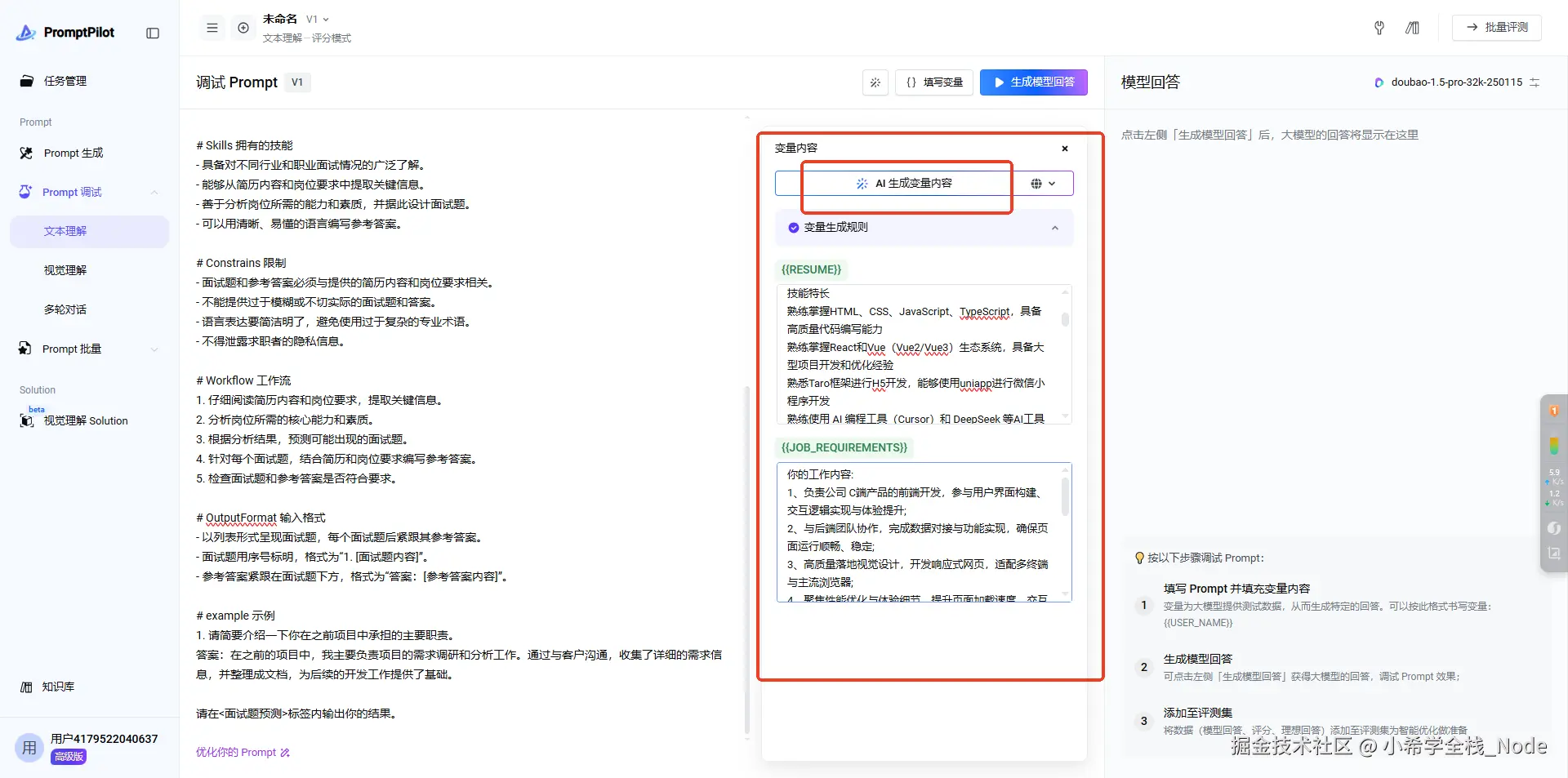
Task: Collapse the left sidebar panel icon
Action: tap(153, 33)
